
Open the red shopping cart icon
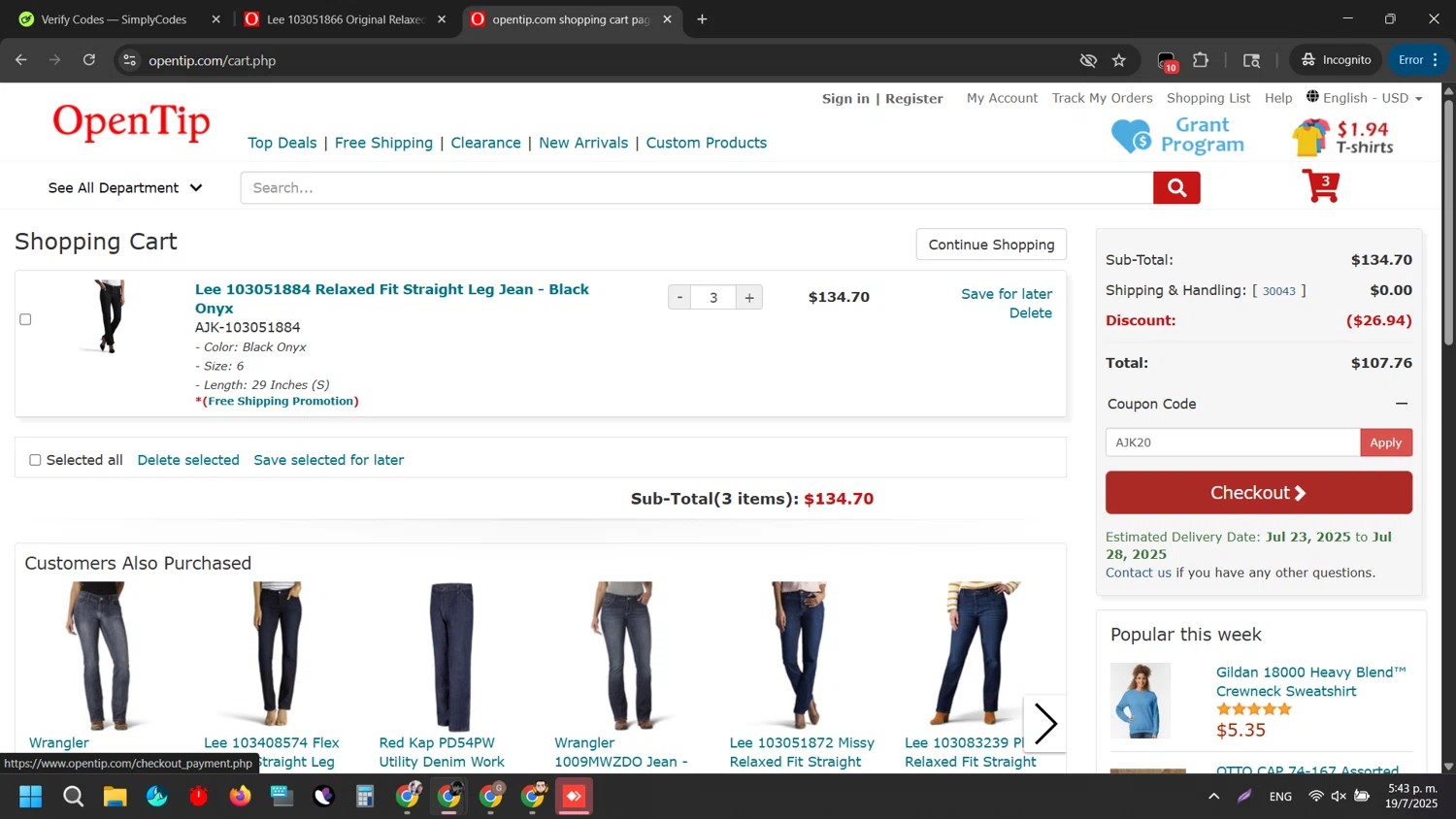(1321, 185)
